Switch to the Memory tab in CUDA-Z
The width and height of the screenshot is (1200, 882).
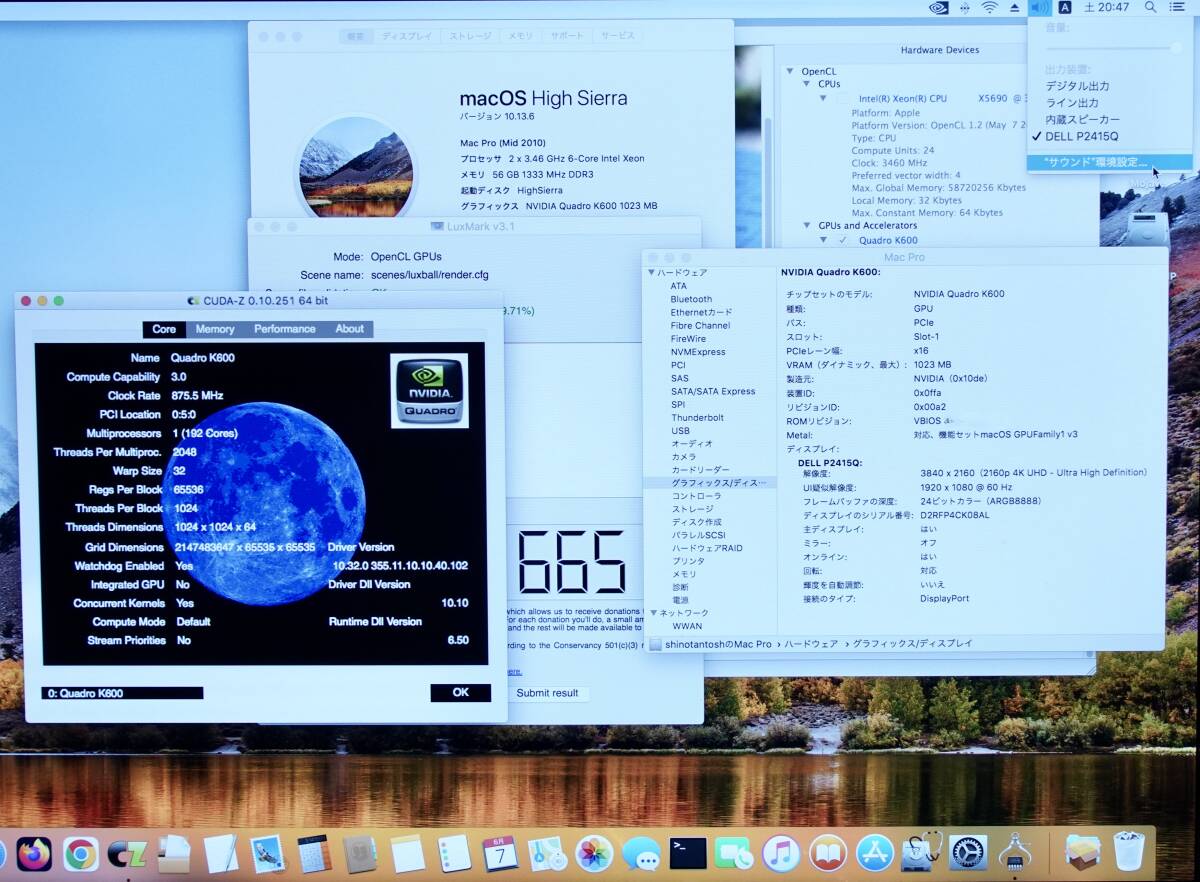click(215, 329)
